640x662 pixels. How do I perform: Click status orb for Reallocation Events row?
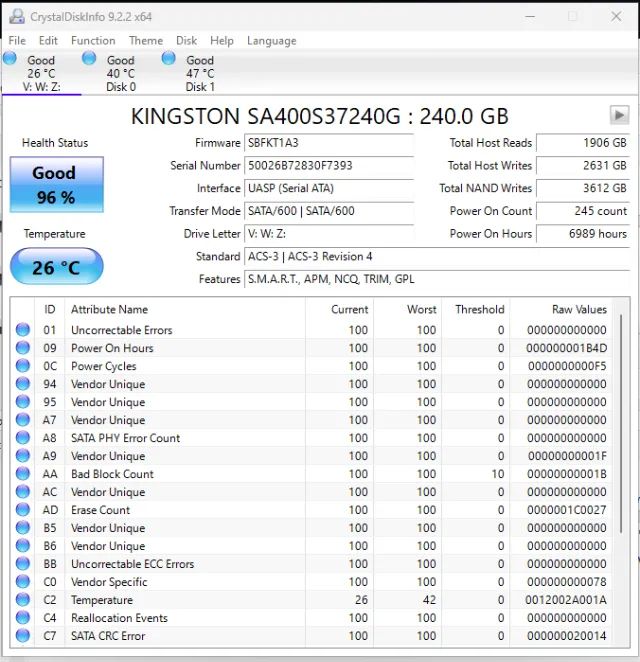click(23, 618)
